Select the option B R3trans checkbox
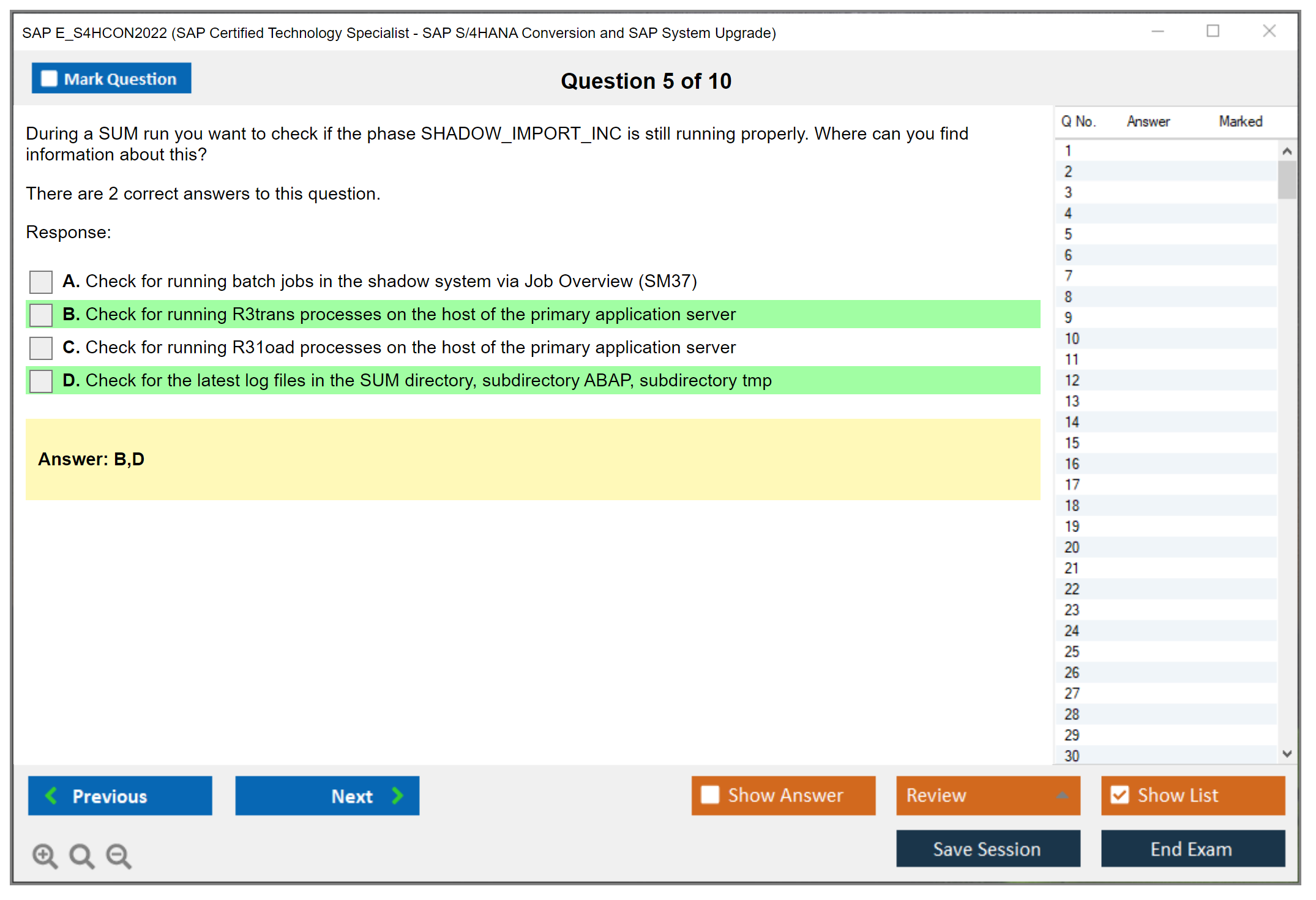Image resolution: width=1316 pixels, height=900 pixels. tap(41, 315)
